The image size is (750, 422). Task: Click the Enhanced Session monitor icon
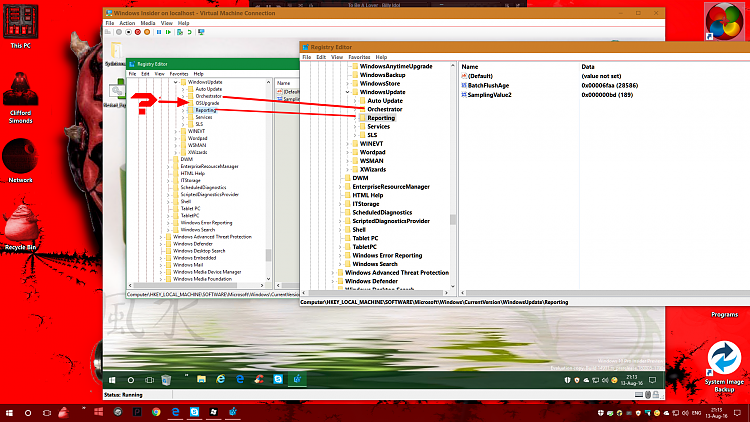click(201, 32)
